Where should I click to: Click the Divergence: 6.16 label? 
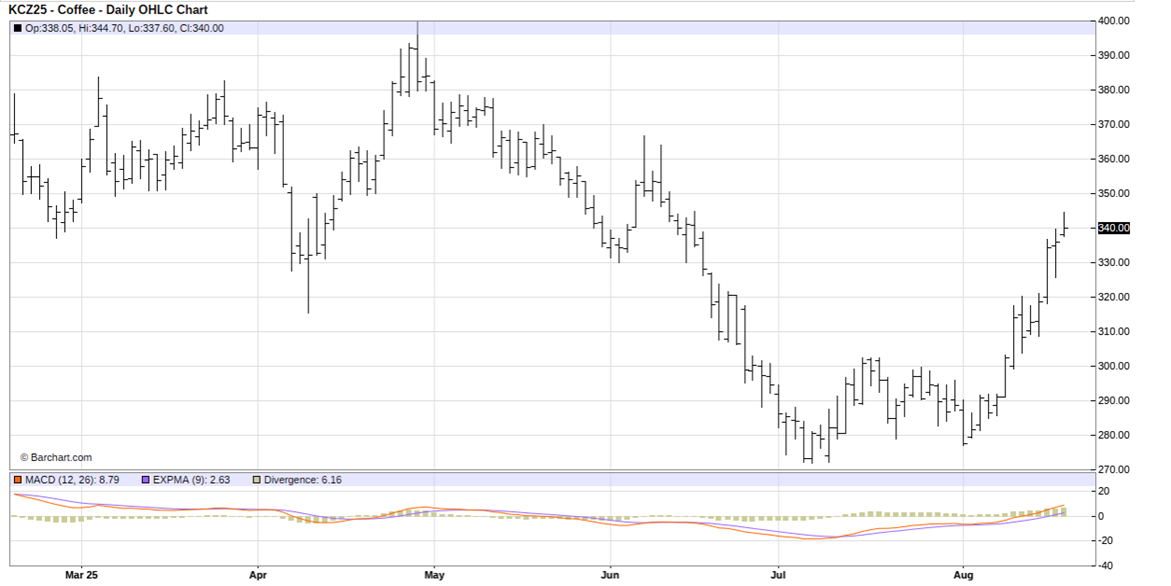click(x=302, y=480)
